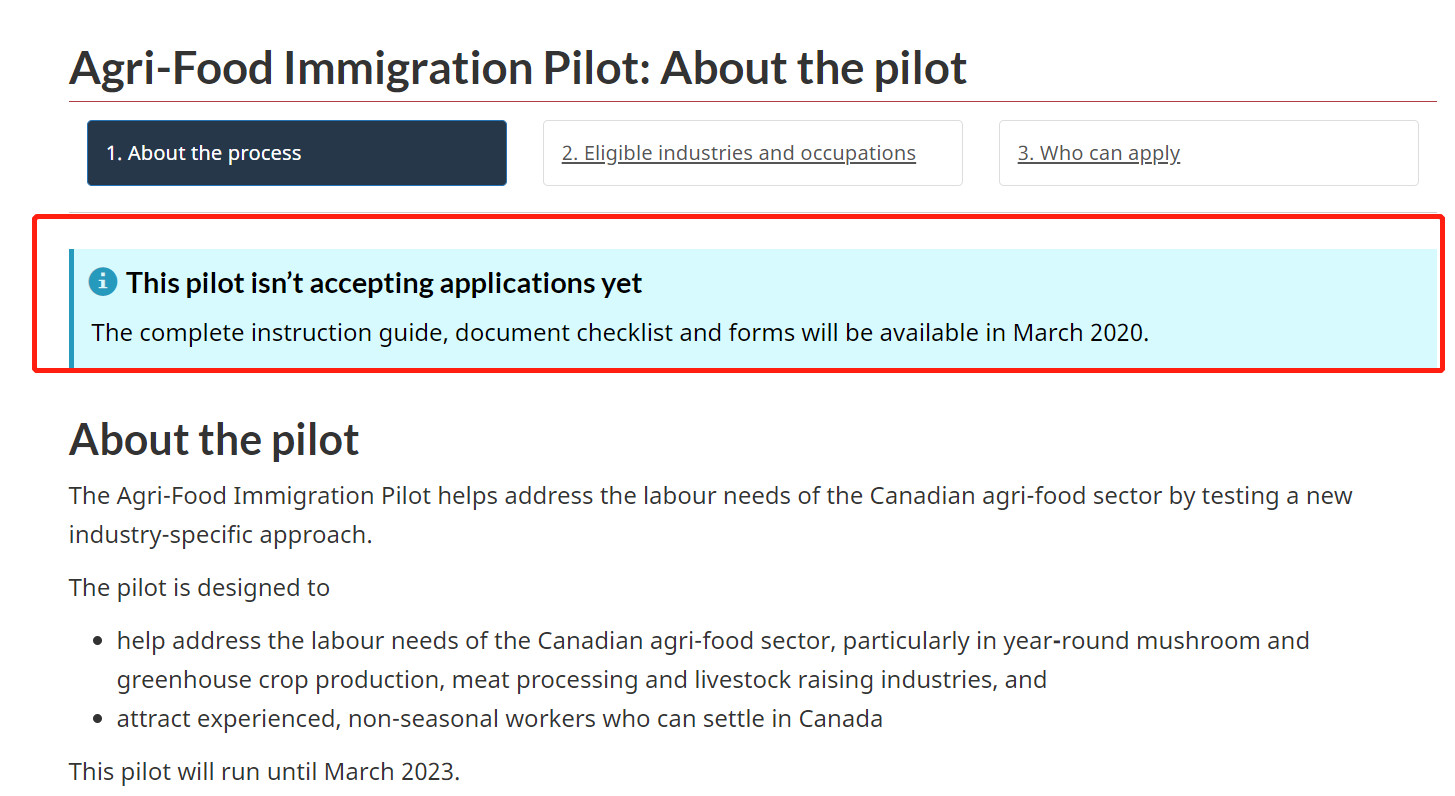The height and width of the screenshot is (796, 1455).
Task: Click the paragraph starting "The Agri-Food Immigration Pilot helps"
Action: (x=710, y=496)
